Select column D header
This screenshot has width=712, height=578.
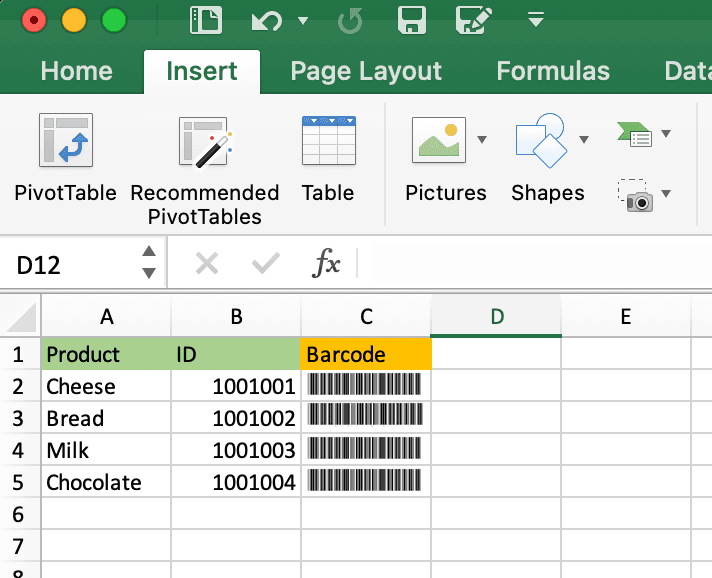tap(496, 316)
